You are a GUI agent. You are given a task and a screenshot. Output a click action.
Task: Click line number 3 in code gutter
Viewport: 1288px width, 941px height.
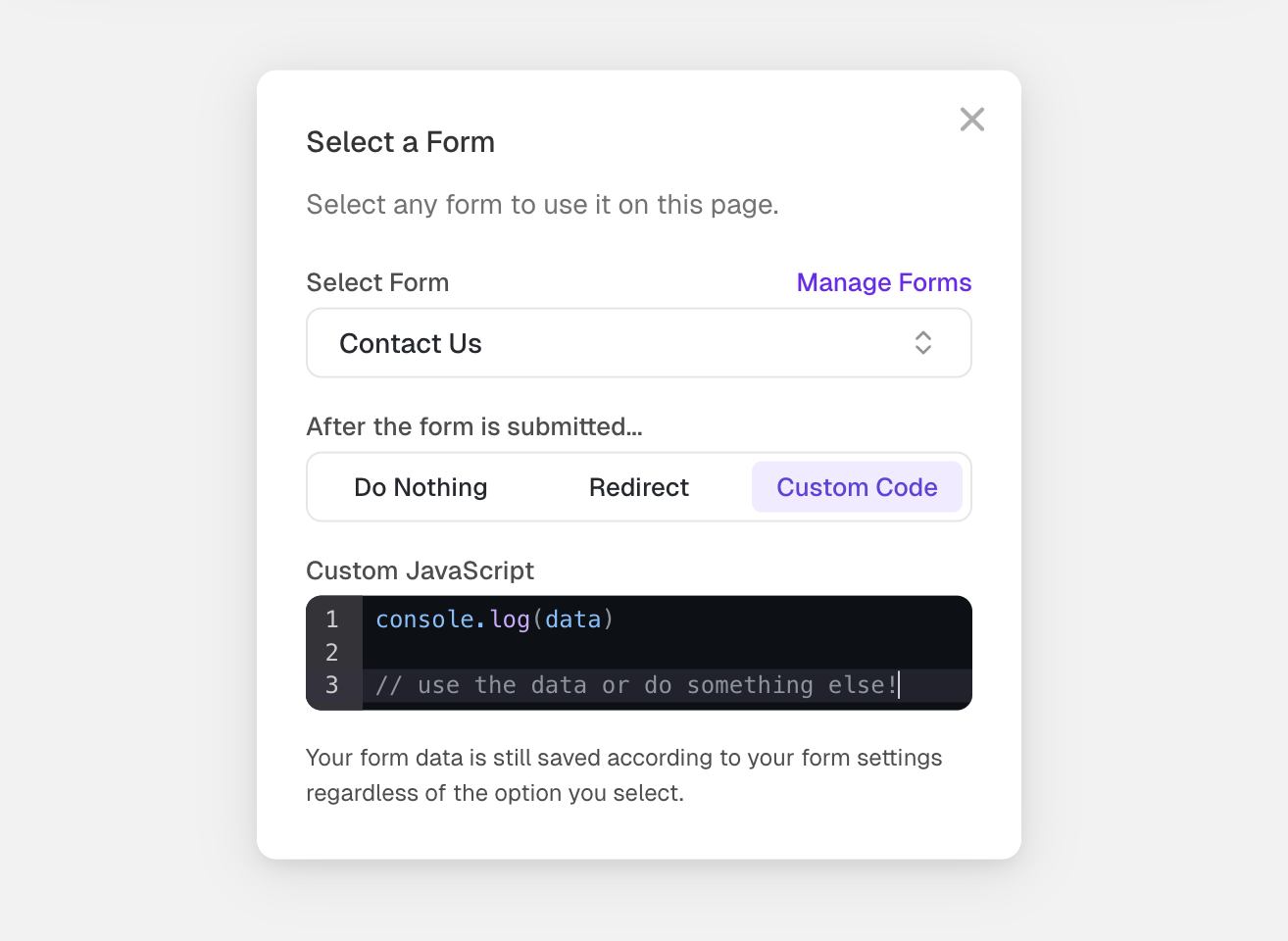[x=332, y=685]
